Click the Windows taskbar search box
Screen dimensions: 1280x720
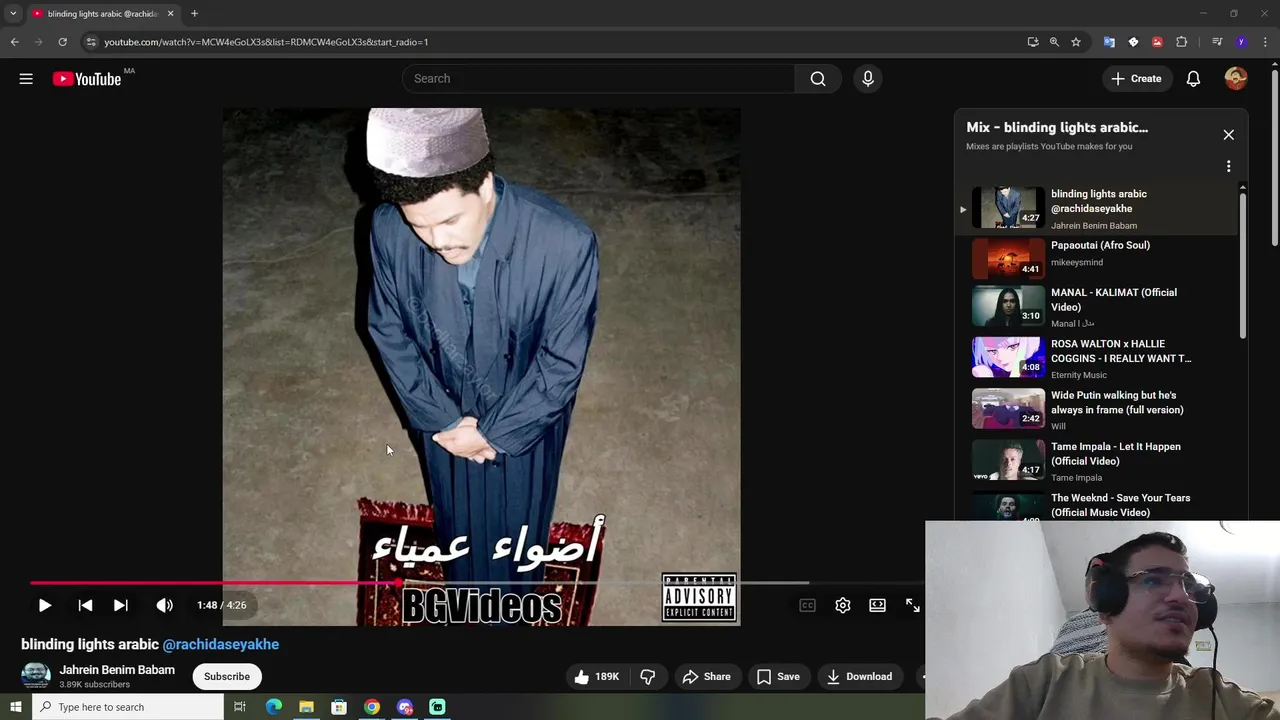pyautogui.click(x=127, y=707)
